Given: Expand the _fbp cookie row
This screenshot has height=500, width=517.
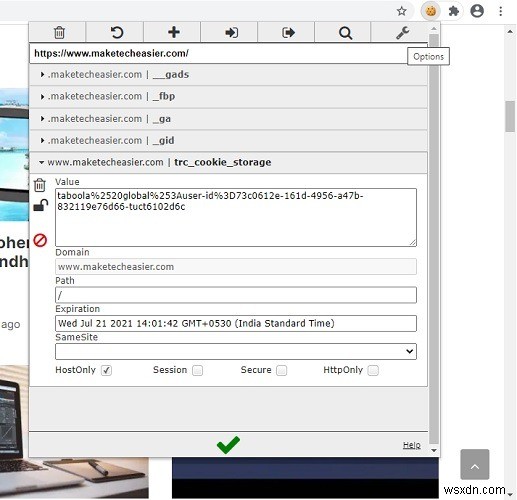Looking at the screenshot, I should [x=228, y=97].
